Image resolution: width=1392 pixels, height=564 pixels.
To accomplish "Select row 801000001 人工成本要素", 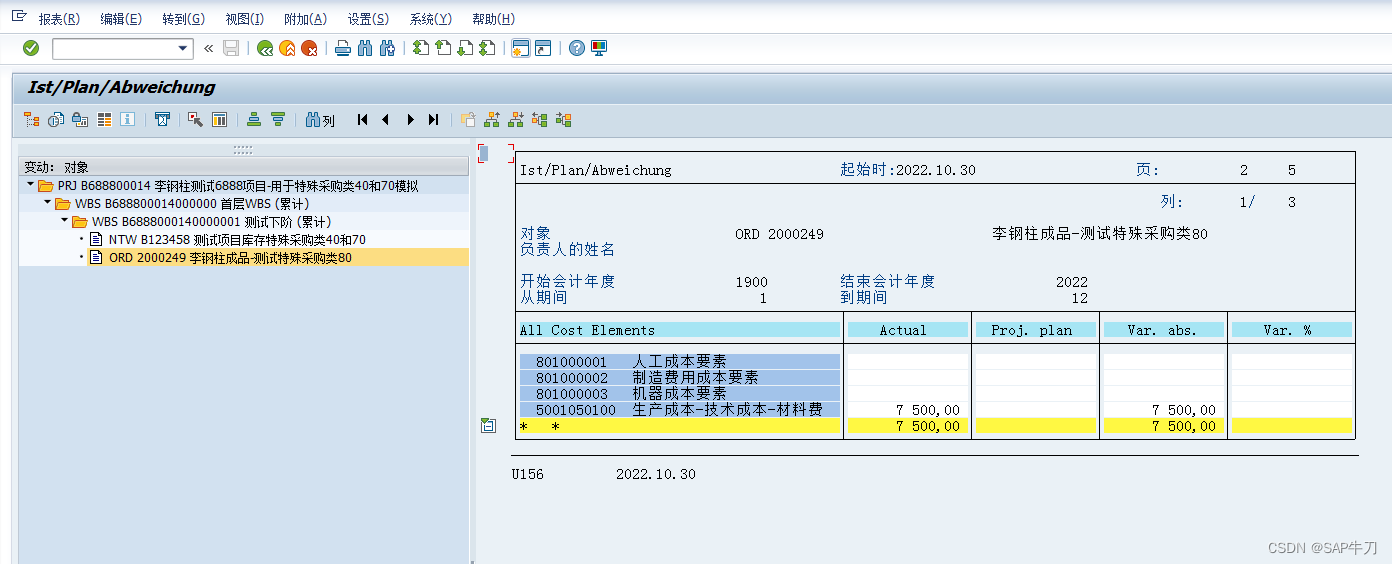I will (x=679, y=362).
